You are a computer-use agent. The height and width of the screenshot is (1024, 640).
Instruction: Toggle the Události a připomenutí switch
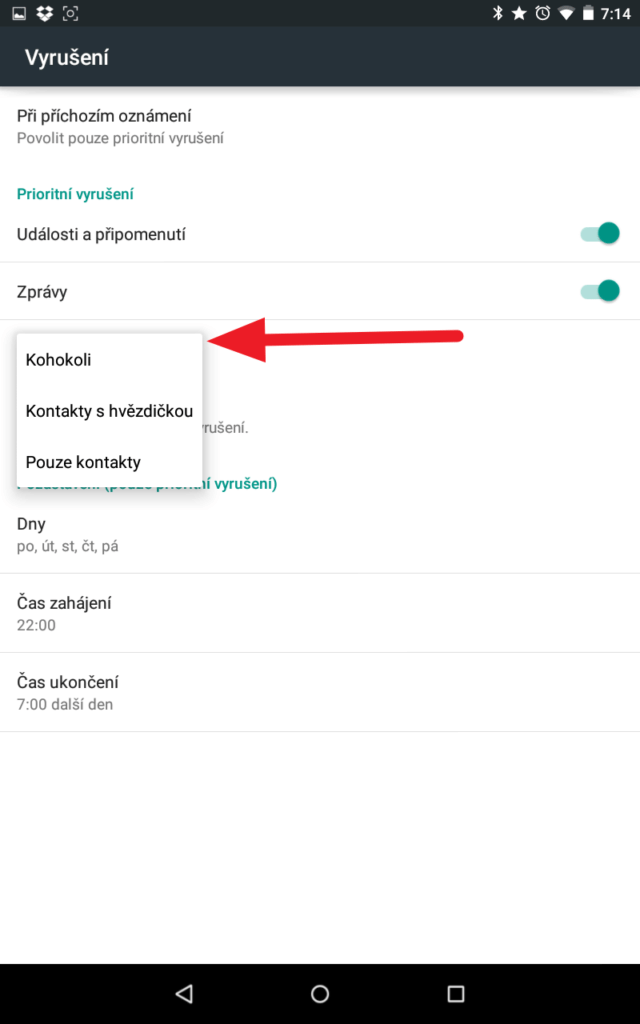click(x=600, y=234)
